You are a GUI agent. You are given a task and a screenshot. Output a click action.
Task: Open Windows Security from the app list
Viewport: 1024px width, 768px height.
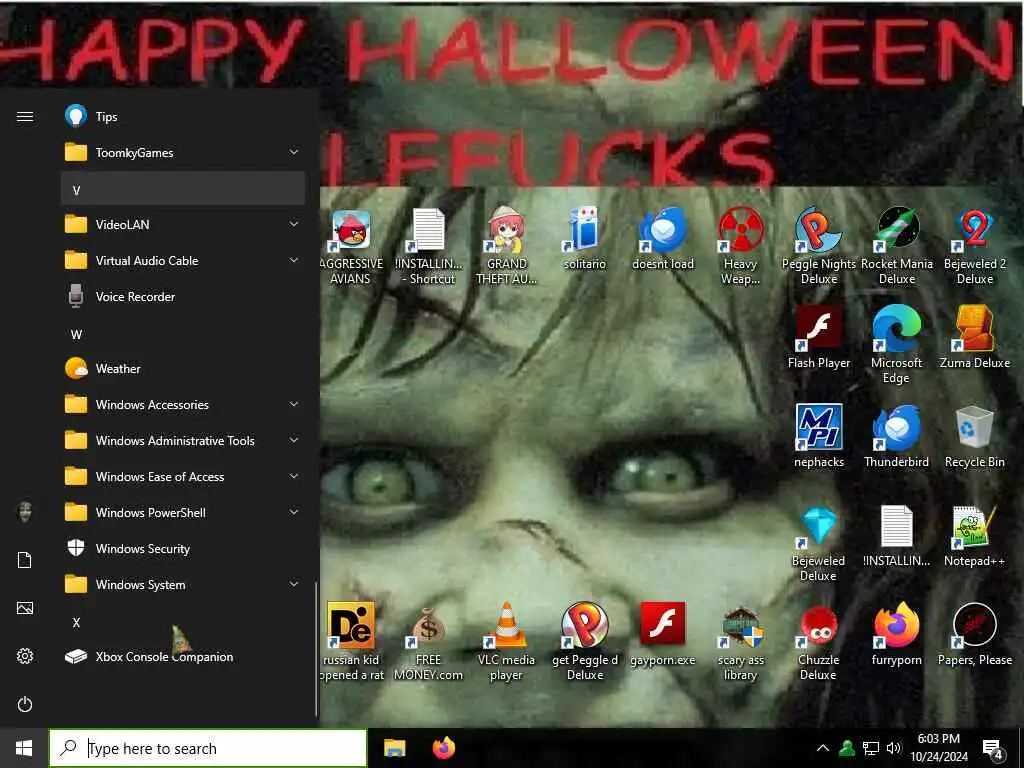(184, 549)
